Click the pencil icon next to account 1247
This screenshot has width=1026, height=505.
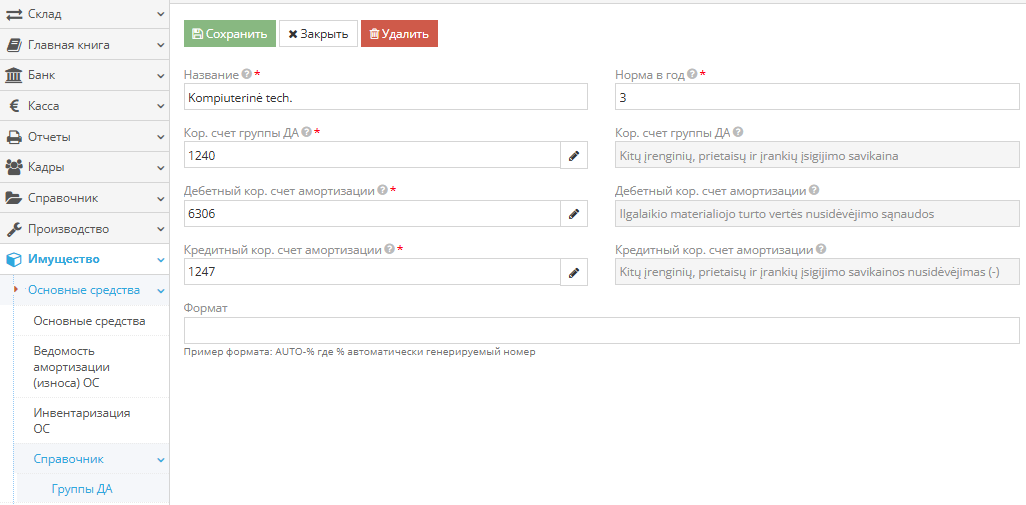(x=574, y=272)
